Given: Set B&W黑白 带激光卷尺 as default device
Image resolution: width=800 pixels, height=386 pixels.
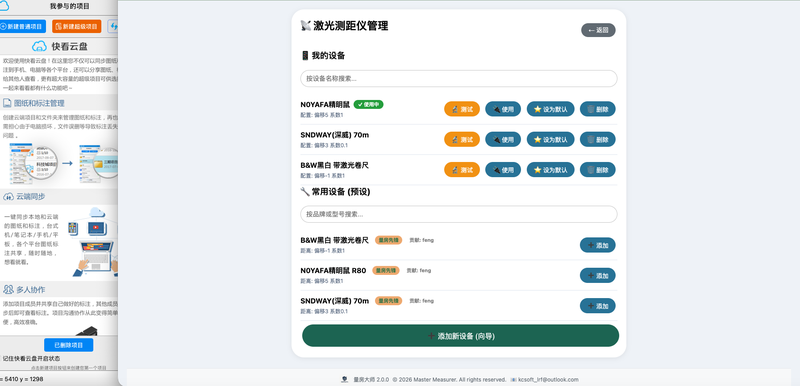Looking at the screenshot, I should coord(551,169).
